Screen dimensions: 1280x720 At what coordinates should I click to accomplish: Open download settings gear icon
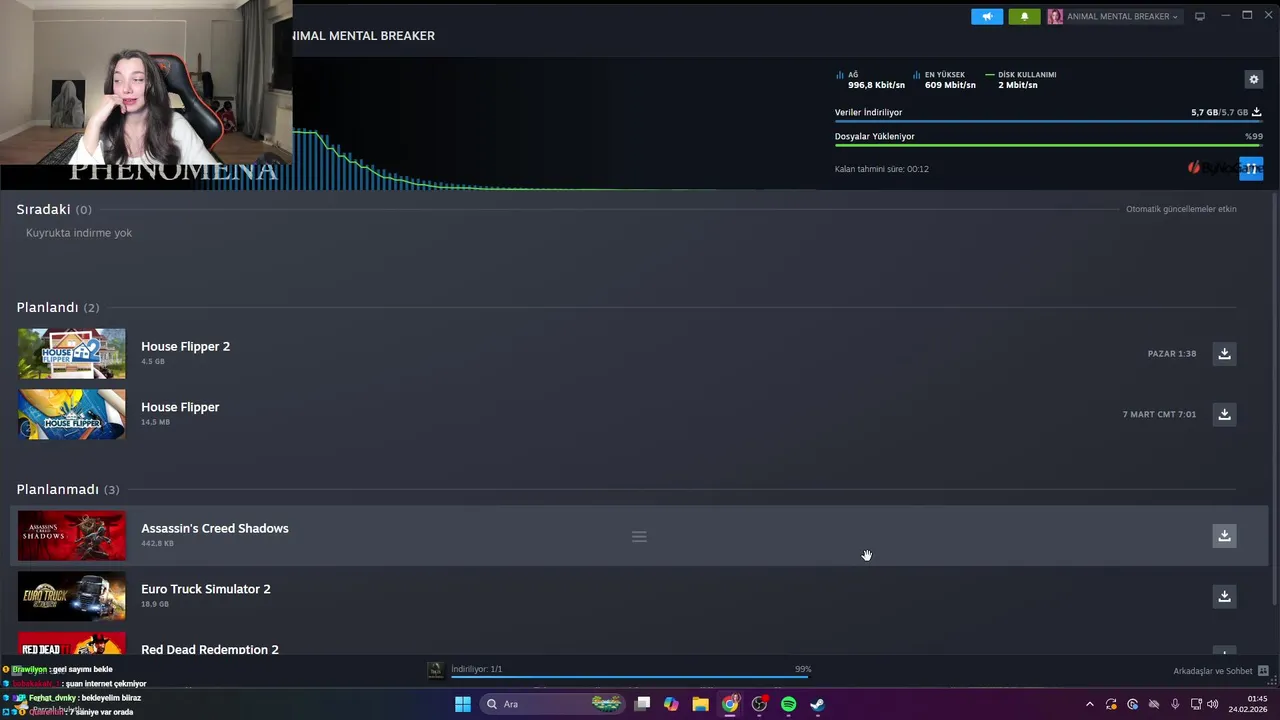pyautogui.click(x=1253, y=79)
